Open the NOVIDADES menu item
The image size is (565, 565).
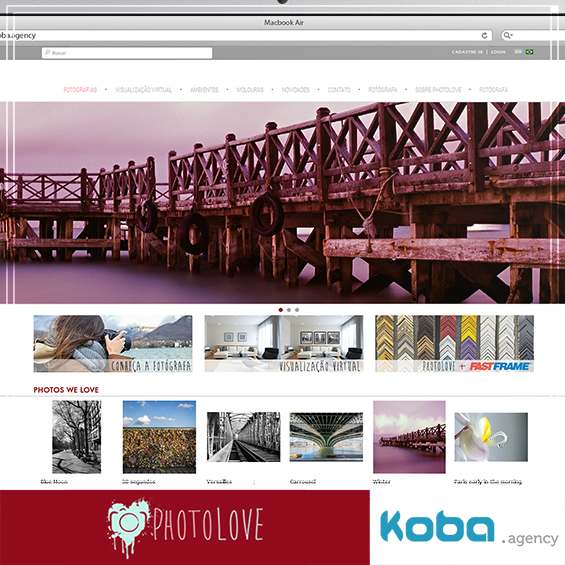(295, 90)
